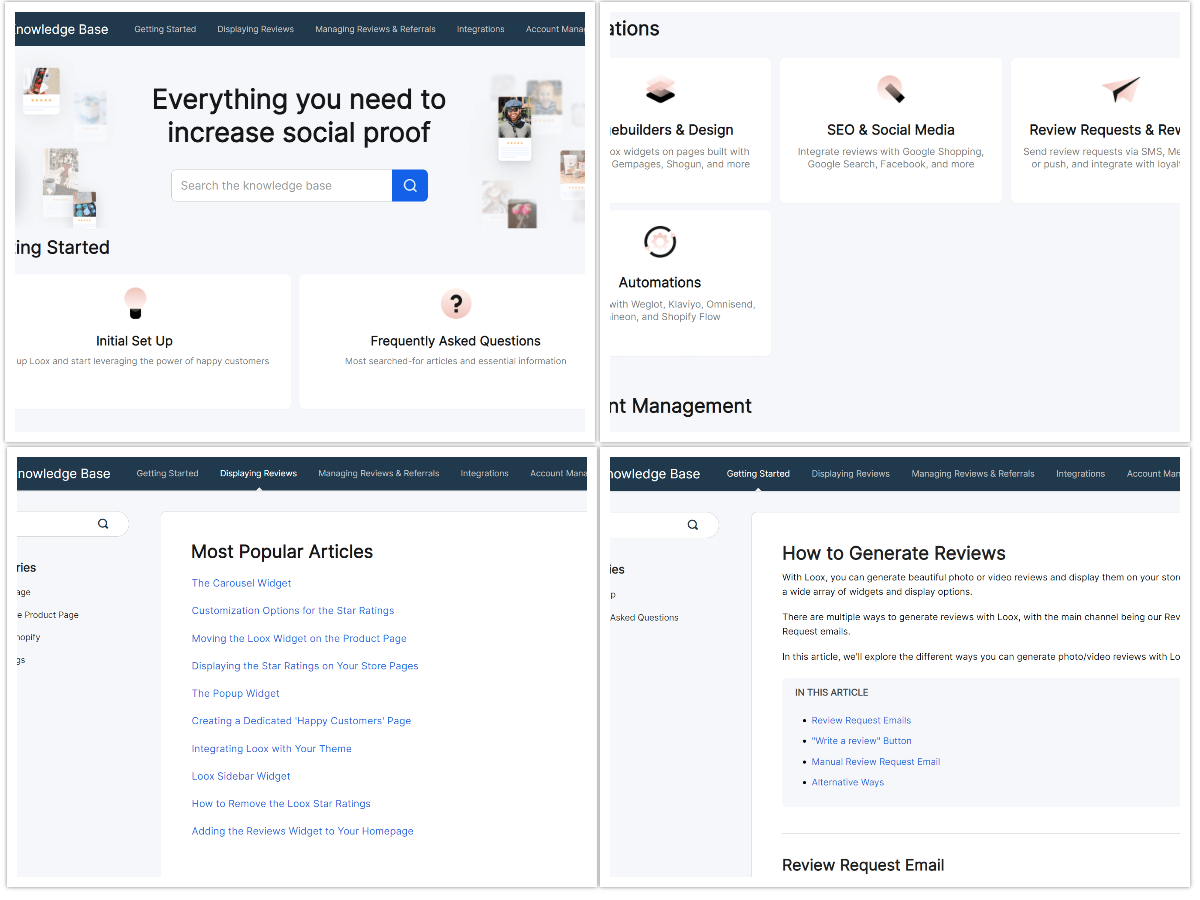
Task: Click the Review Request Emails link
Action: click(860, 720)
